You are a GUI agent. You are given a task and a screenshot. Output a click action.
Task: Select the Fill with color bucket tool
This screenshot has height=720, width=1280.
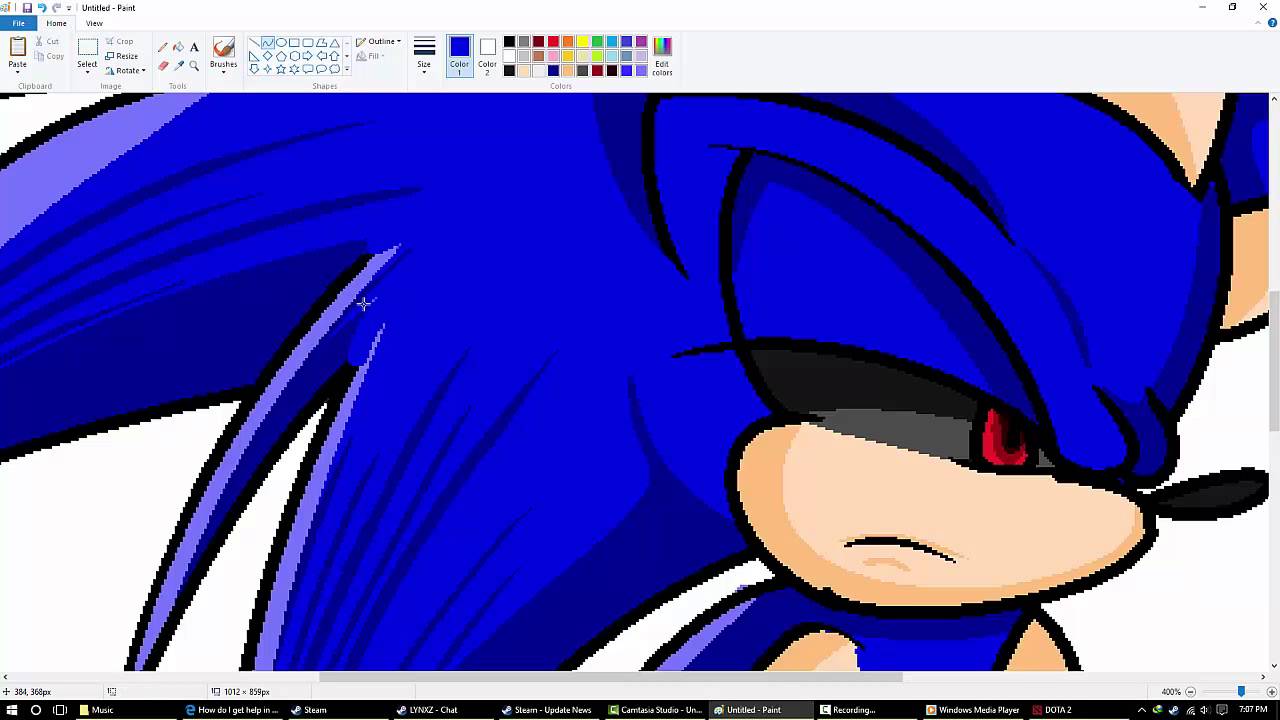pyautogui.click(x=178, y=47)
